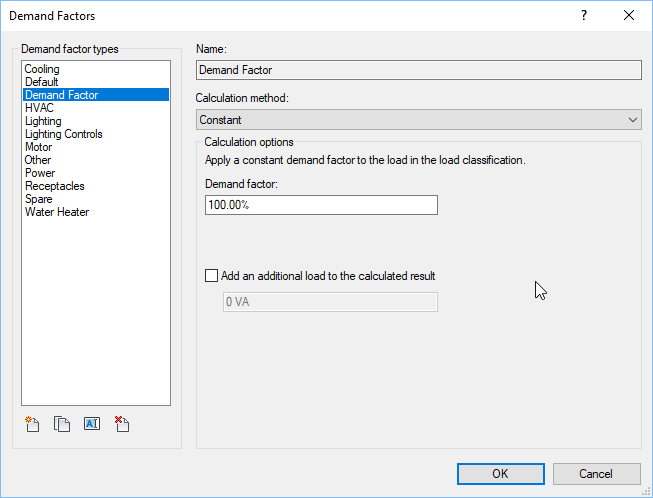This screenshot has height=498, width=653.
Task: Select Cooling in the demand factor list
Action: pos(42,69)
